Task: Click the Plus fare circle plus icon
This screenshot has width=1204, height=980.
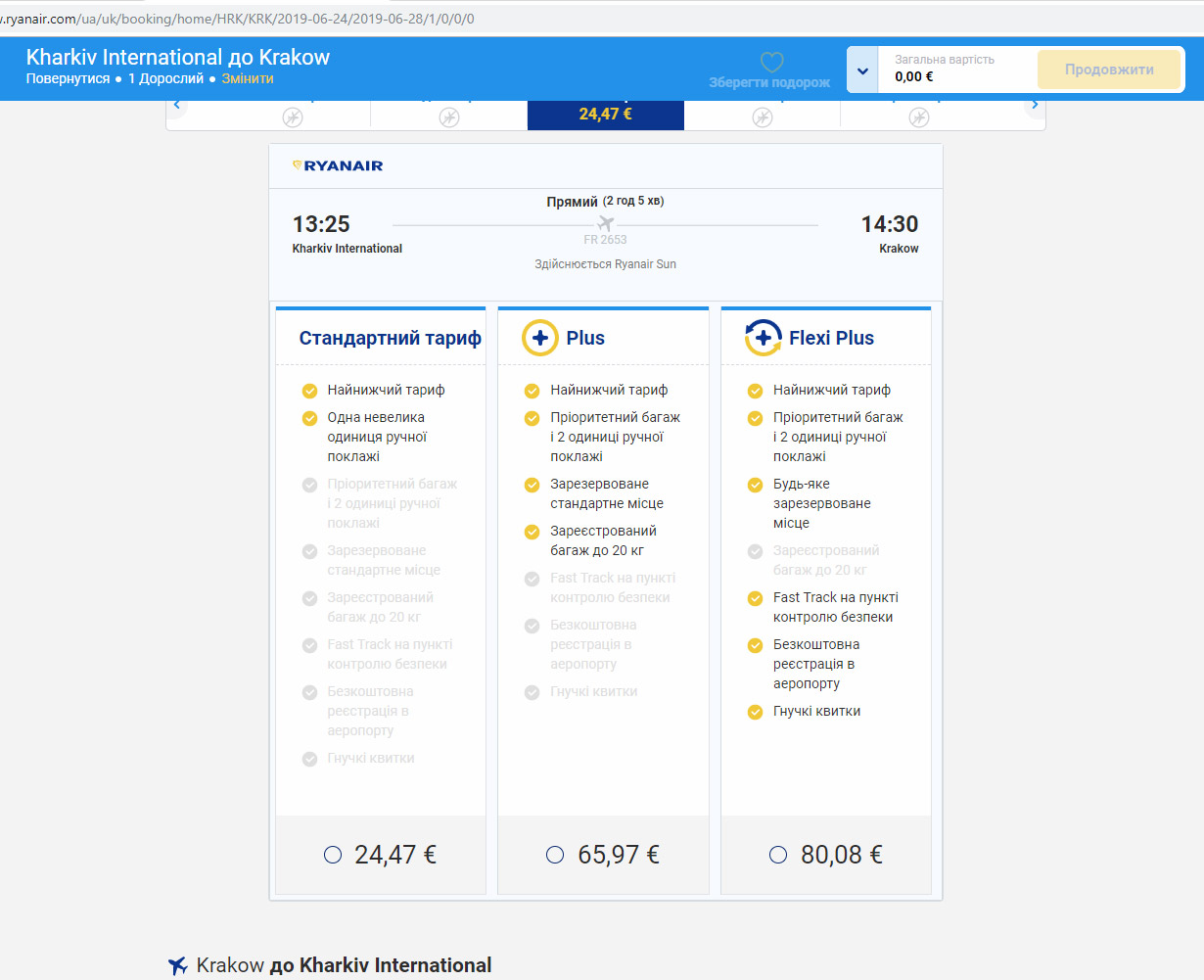Action: click(x=539, y=338)
